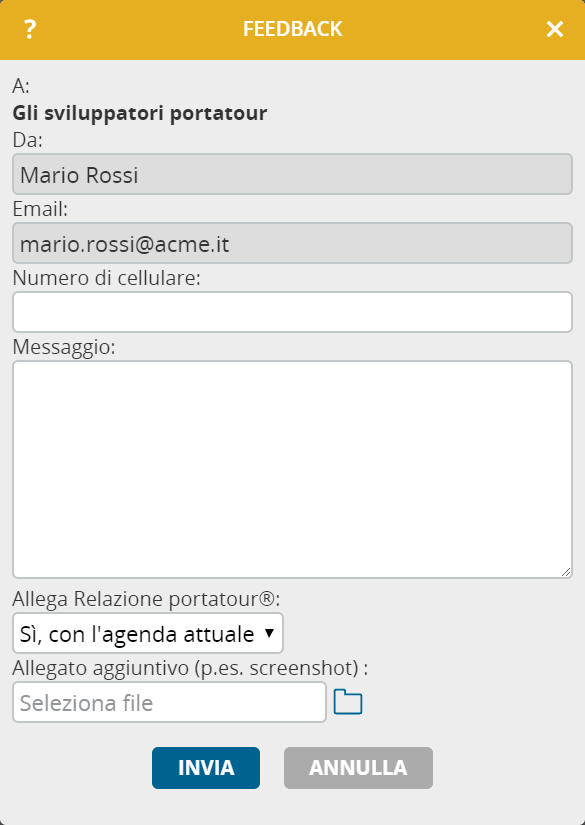The image size is (585, 825).
Task: Browse files using the folder icon
Action: point(348,702)
